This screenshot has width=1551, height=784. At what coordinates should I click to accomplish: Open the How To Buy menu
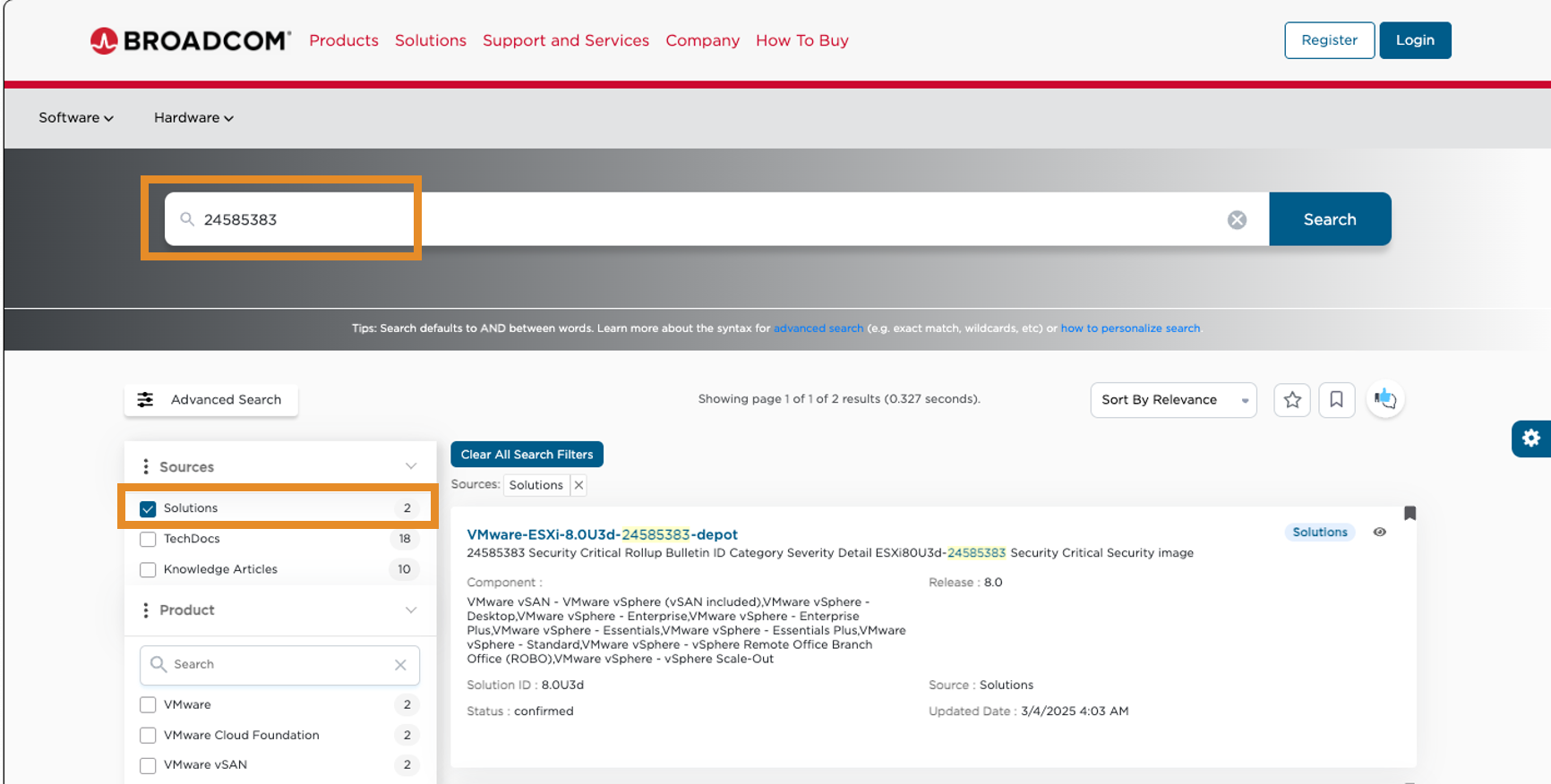(x=802, y=40)
